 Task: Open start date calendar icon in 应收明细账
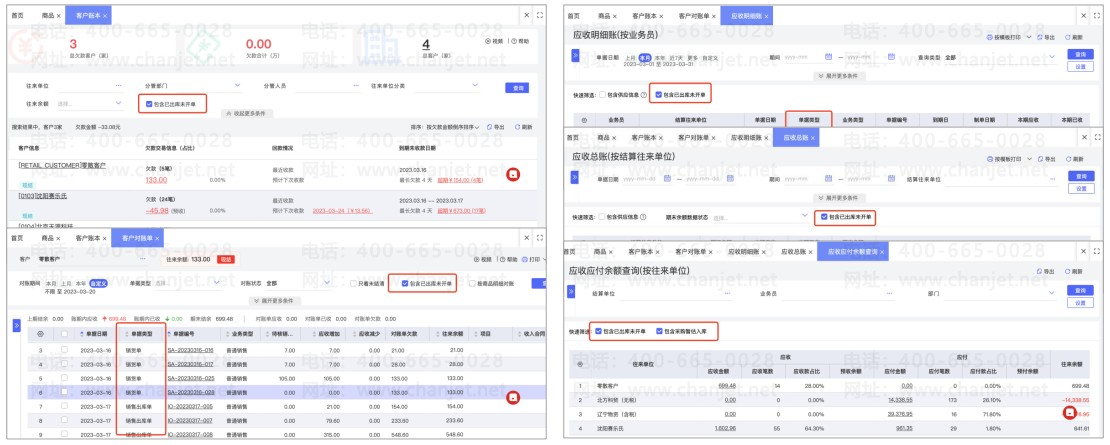tap(828, 57)
